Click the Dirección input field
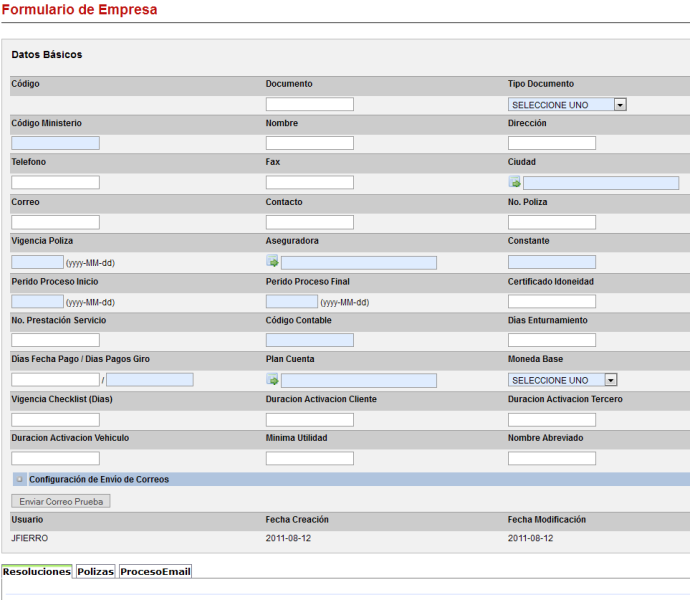Viewport: 690px width, 600px height. 551,143
